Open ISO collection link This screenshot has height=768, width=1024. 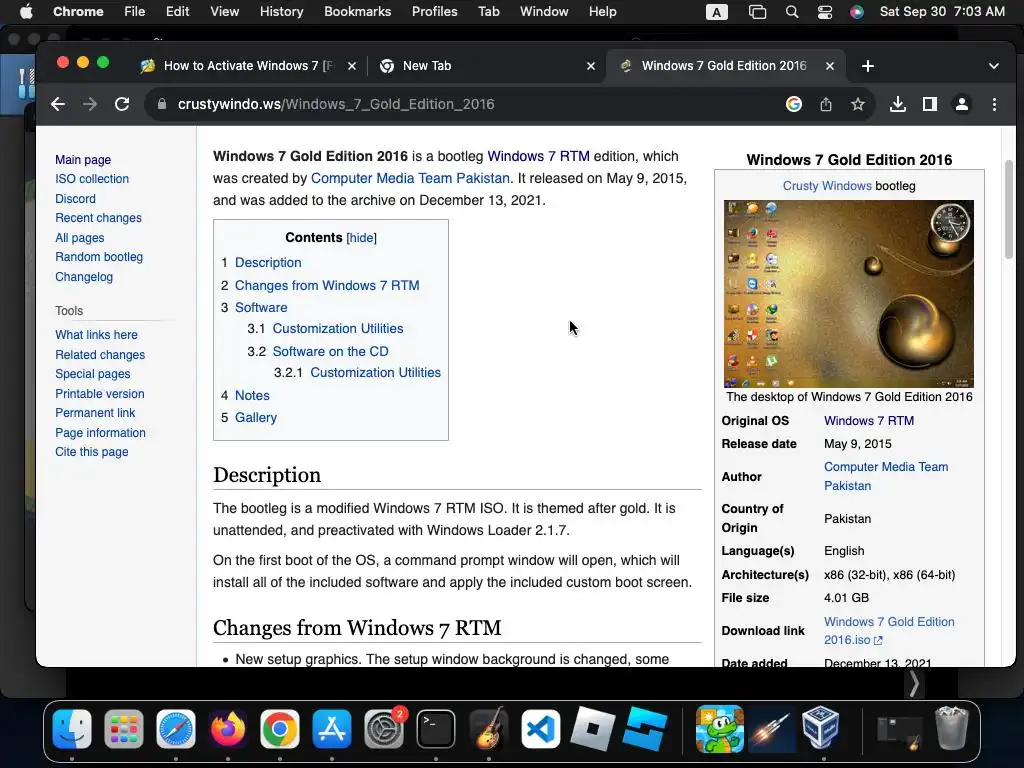tap(92, 179)
